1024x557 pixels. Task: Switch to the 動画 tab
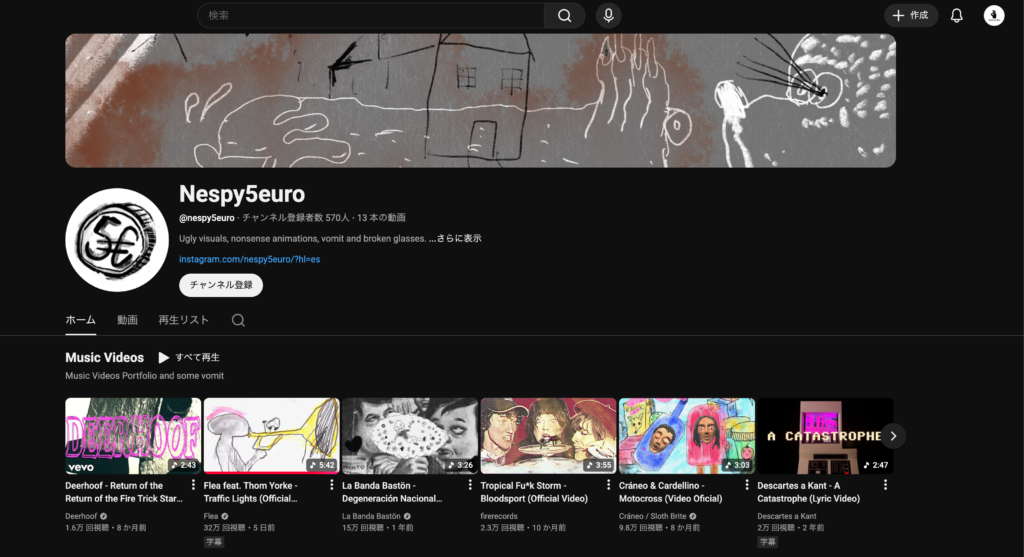[x=127, y=320]
